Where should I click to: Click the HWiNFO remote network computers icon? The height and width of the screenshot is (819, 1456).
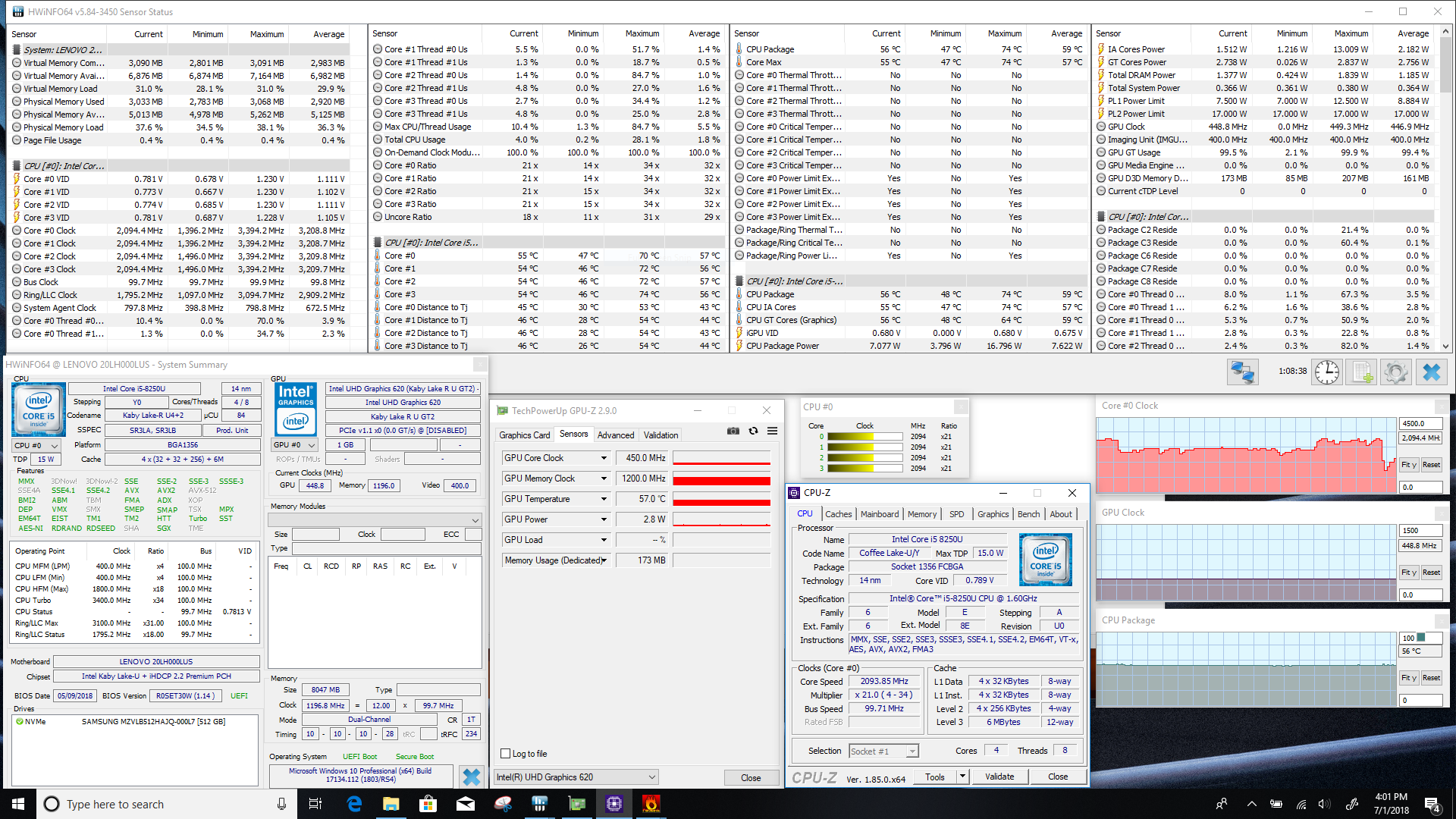[x=1242, y=372]
